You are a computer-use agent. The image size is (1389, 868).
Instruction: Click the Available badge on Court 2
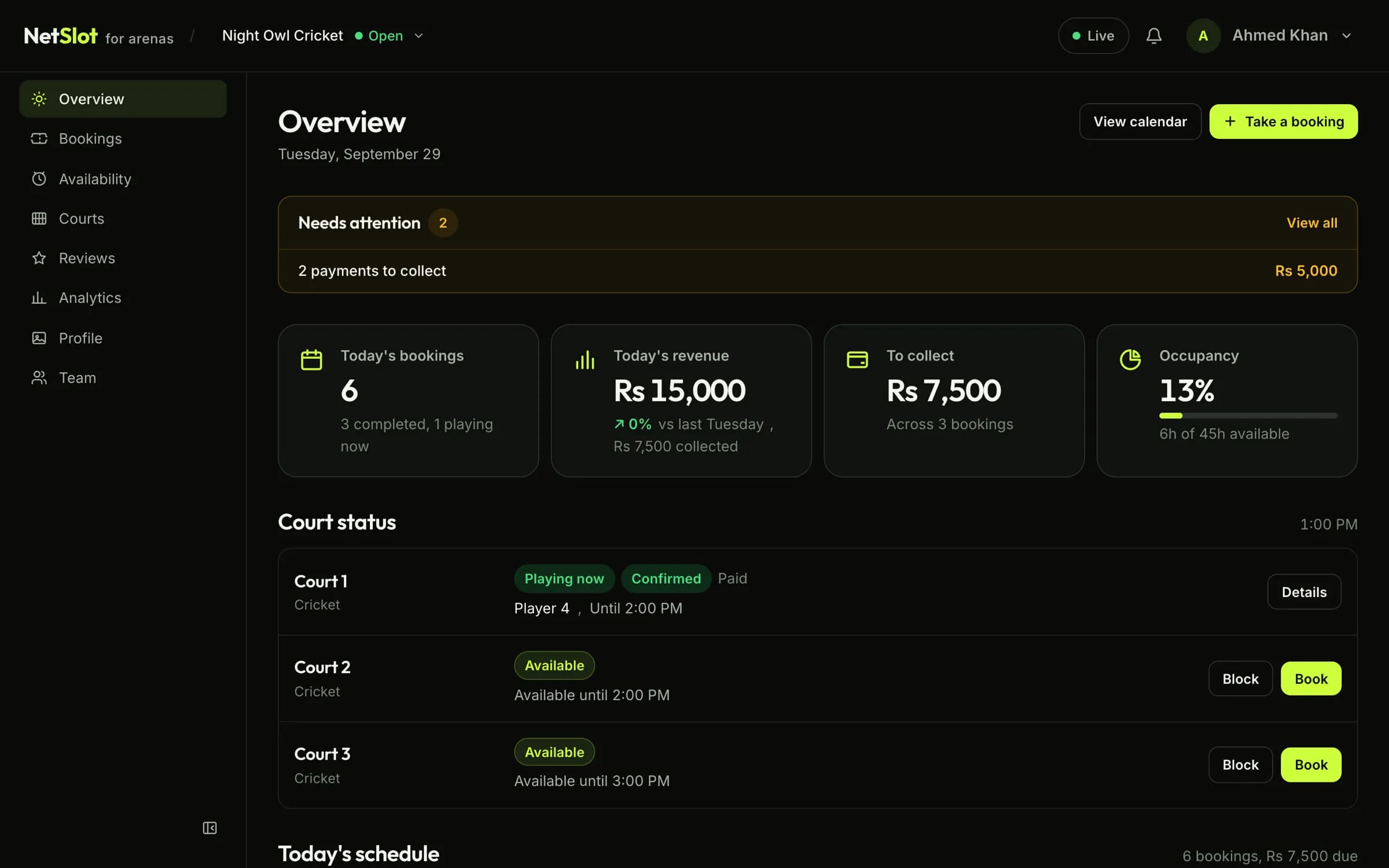[554, 665]
